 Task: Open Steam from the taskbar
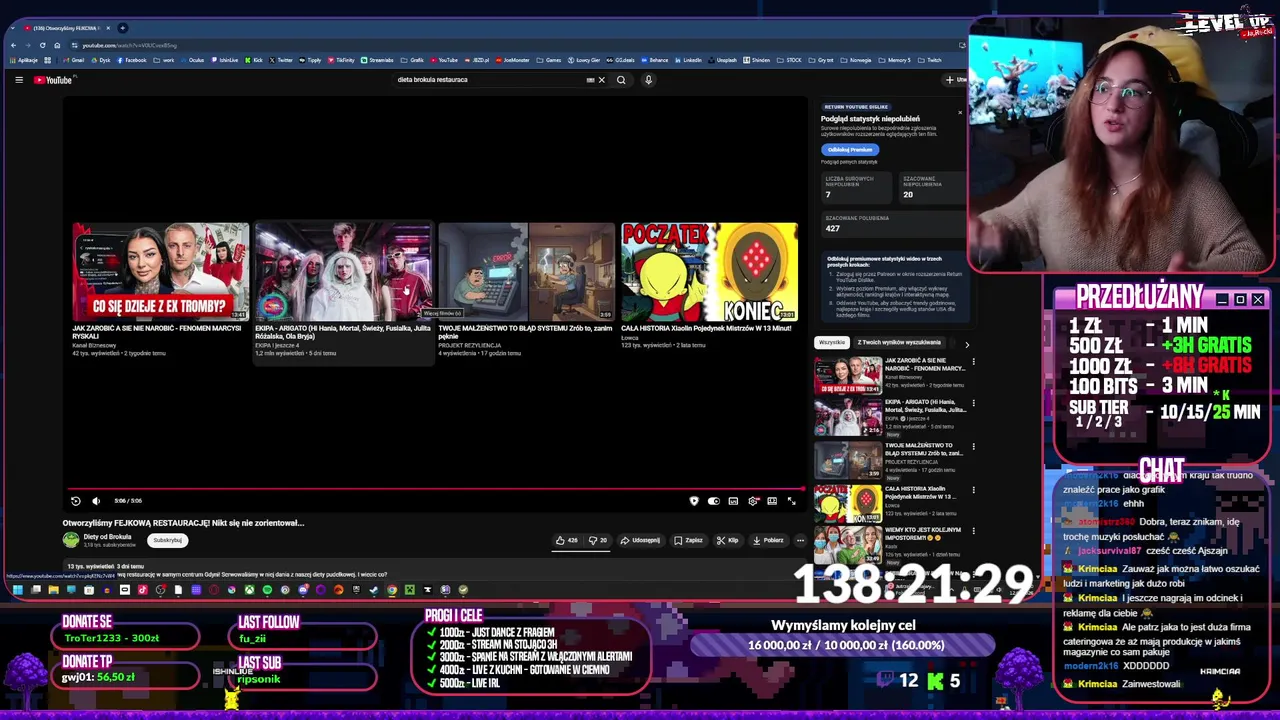point(373,590)
